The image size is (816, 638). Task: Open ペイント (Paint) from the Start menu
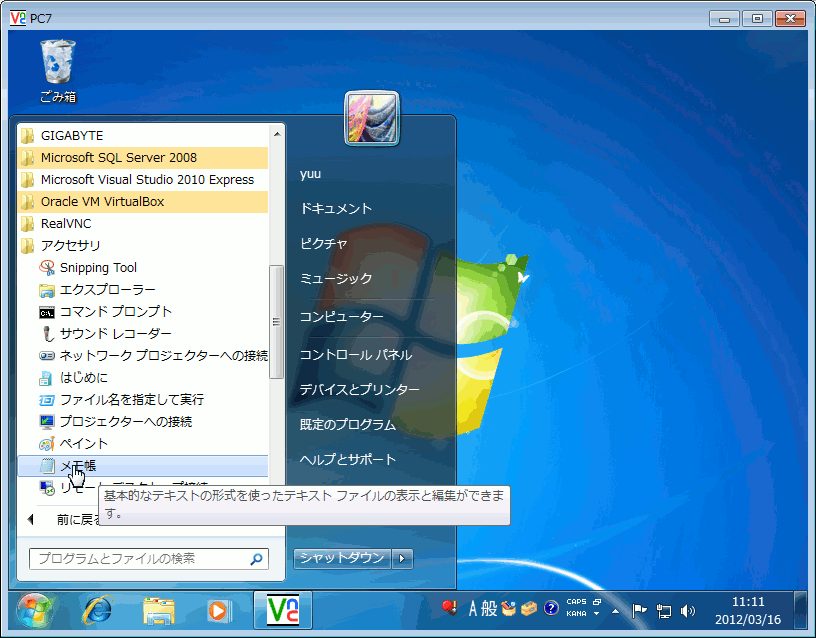[80, 443]
